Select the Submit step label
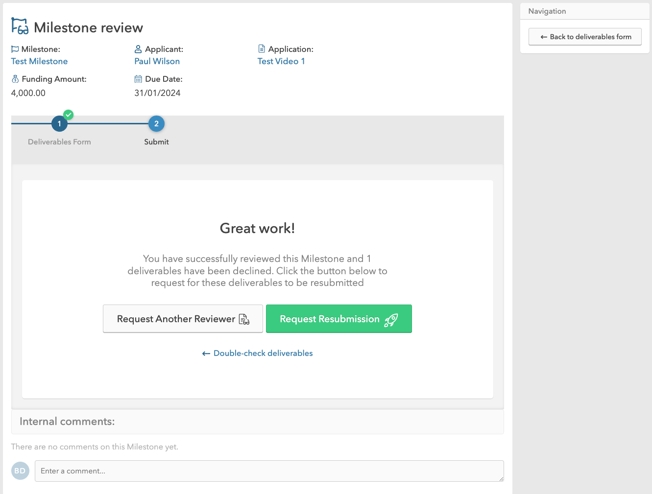The width and height of the screenshot is (652, 494). click(x=156, y=142)
